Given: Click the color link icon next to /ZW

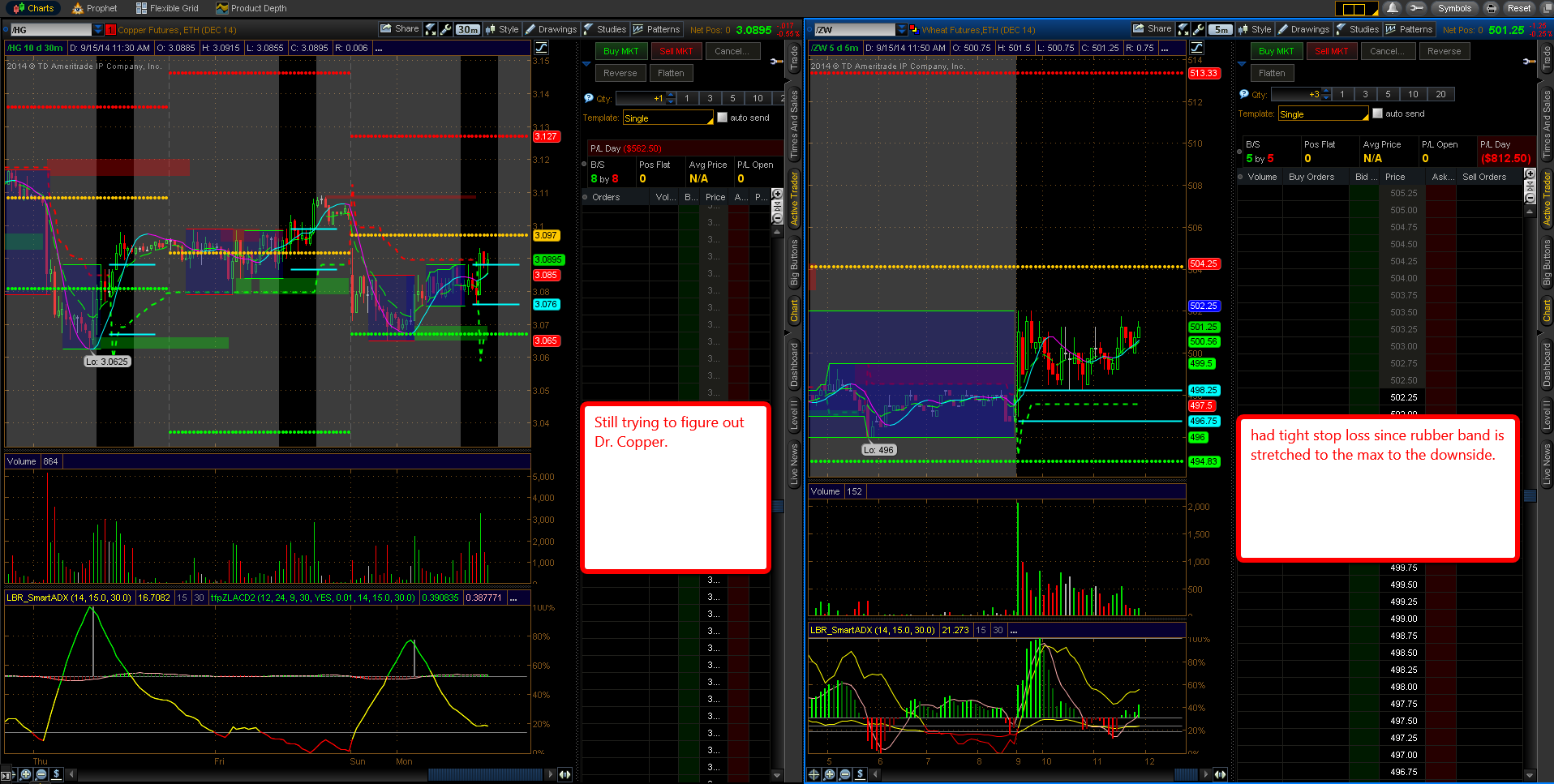Looking at the screenshot, I should 914,30.
